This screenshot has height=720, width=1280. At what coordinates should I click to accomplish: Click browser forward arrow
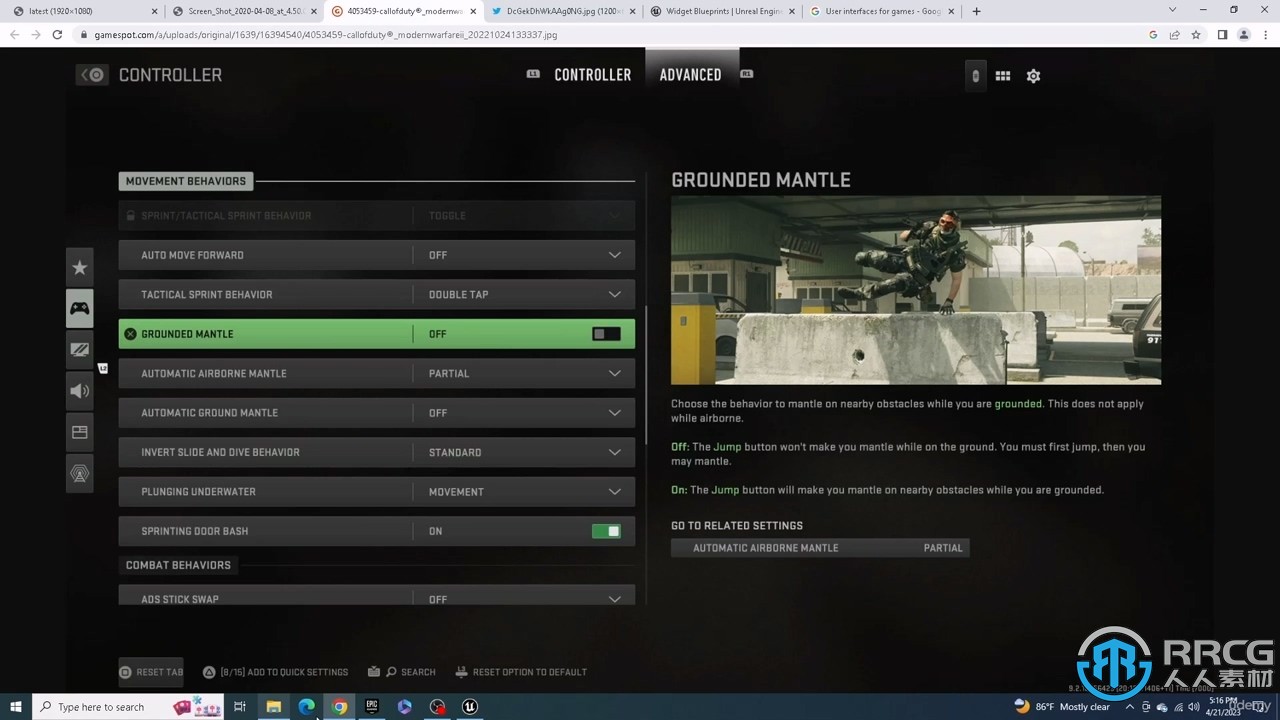36,34
